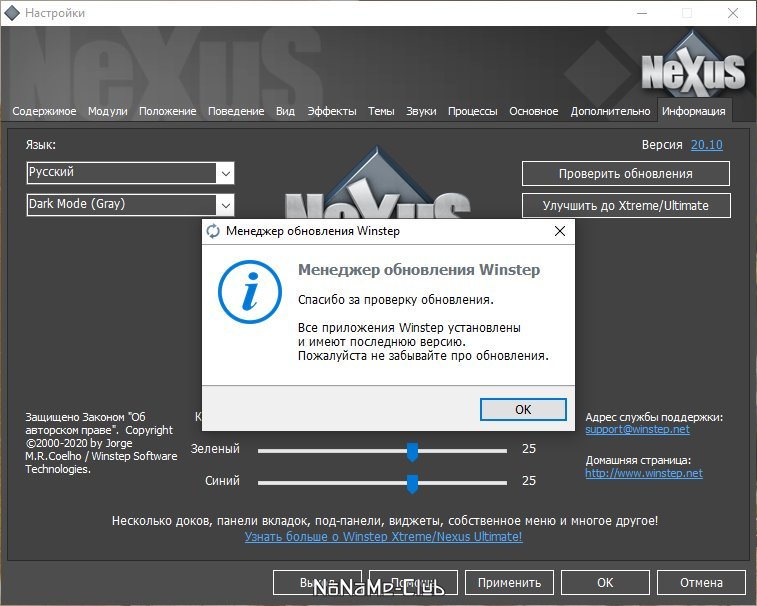
Task: Click the Адрес службы поддержки label
Action: click(654, 417)
